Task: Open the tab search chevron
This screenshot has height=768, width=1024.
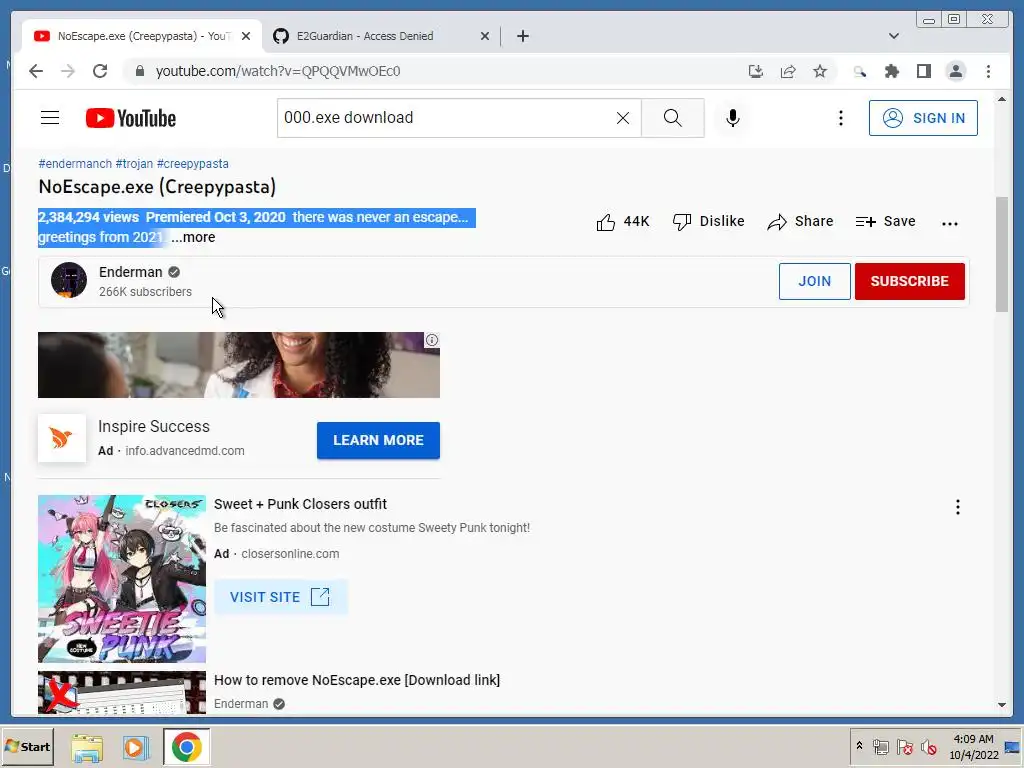Action: 894,36
